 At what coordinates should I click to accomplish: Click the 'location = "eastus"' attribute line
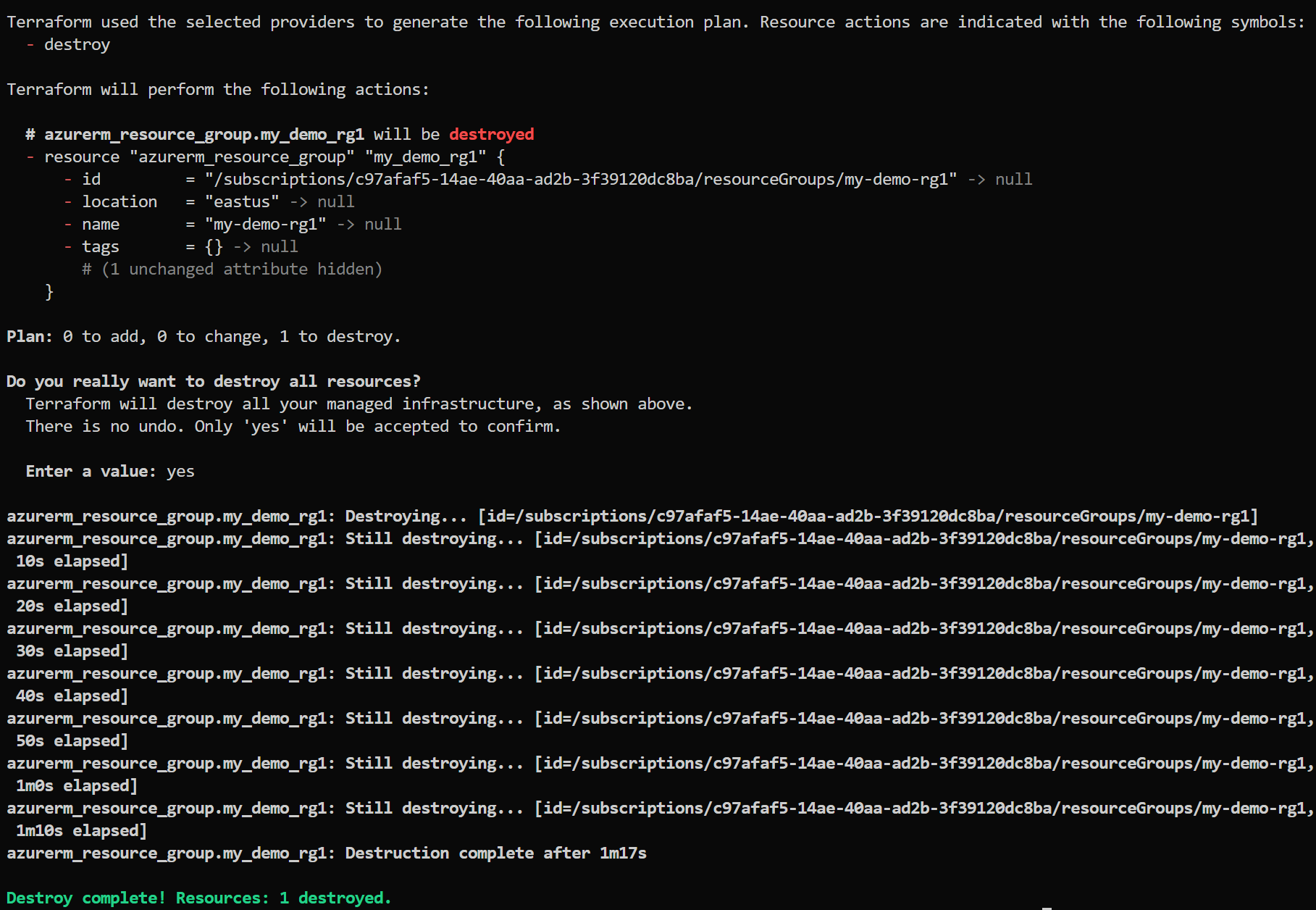209,202
